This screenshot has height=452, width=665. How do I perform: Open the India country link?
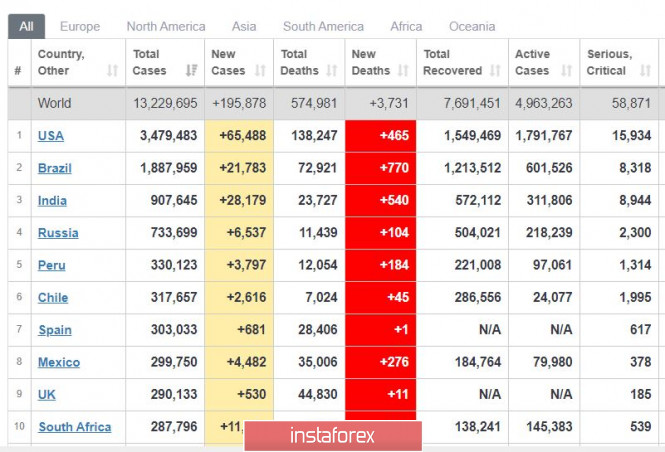pyautogui.click(x=53, y=200)
